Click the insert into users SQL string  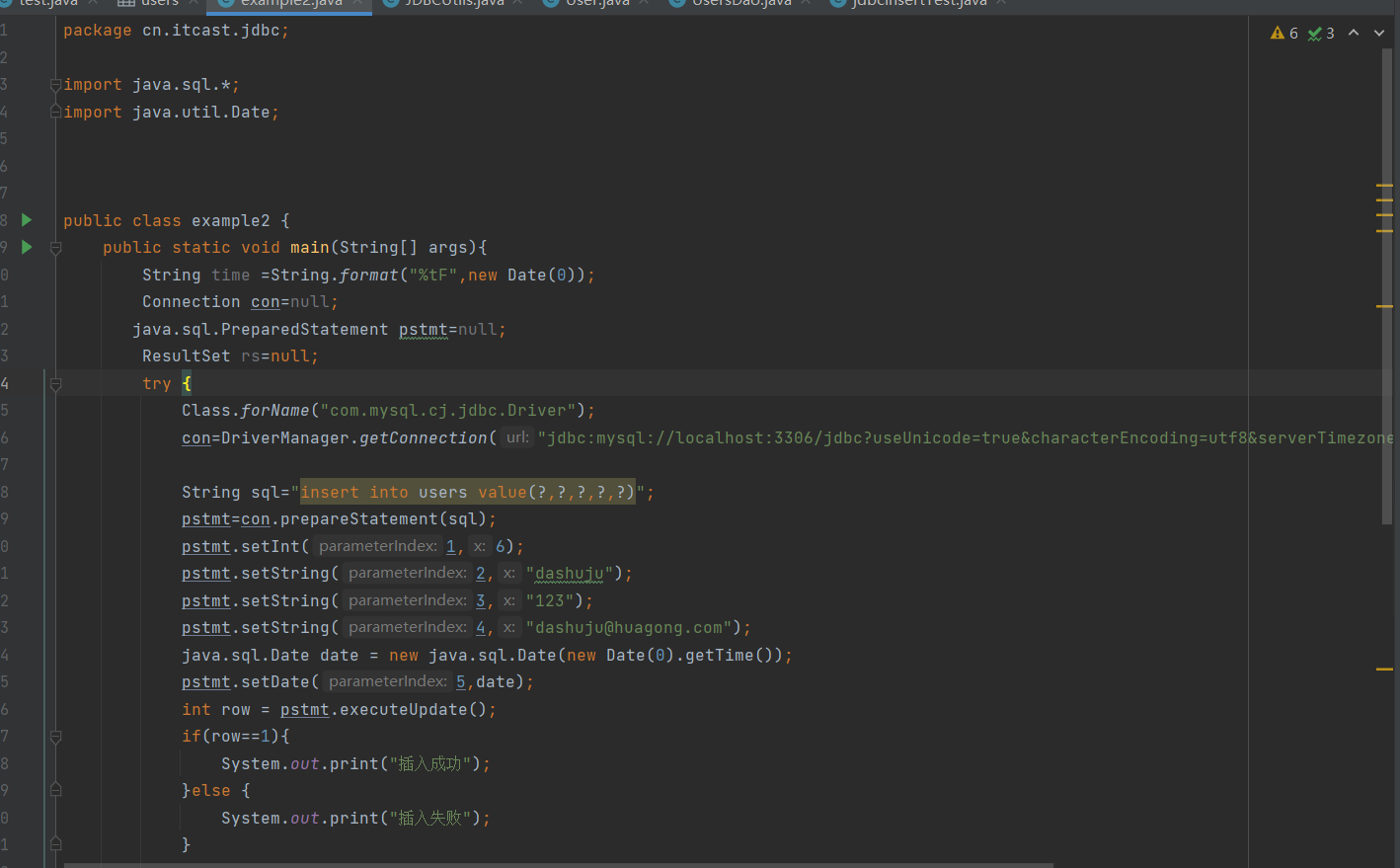(467, 492)
